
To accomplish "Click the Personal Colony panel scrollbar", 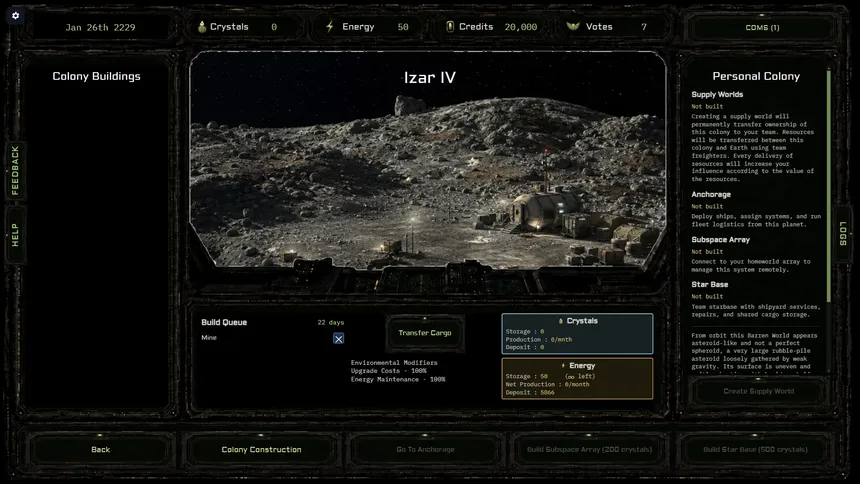I will click(x=828, y=187).
